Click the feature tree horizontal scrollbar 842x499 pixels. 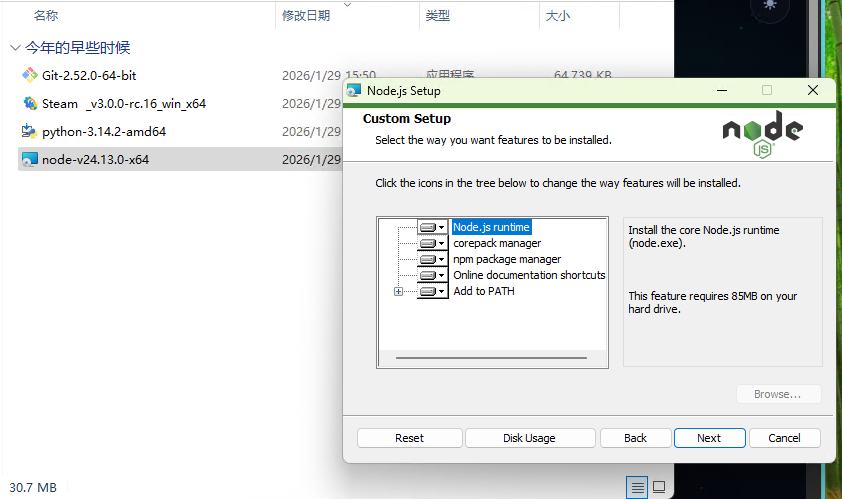(x=491, y=358)
